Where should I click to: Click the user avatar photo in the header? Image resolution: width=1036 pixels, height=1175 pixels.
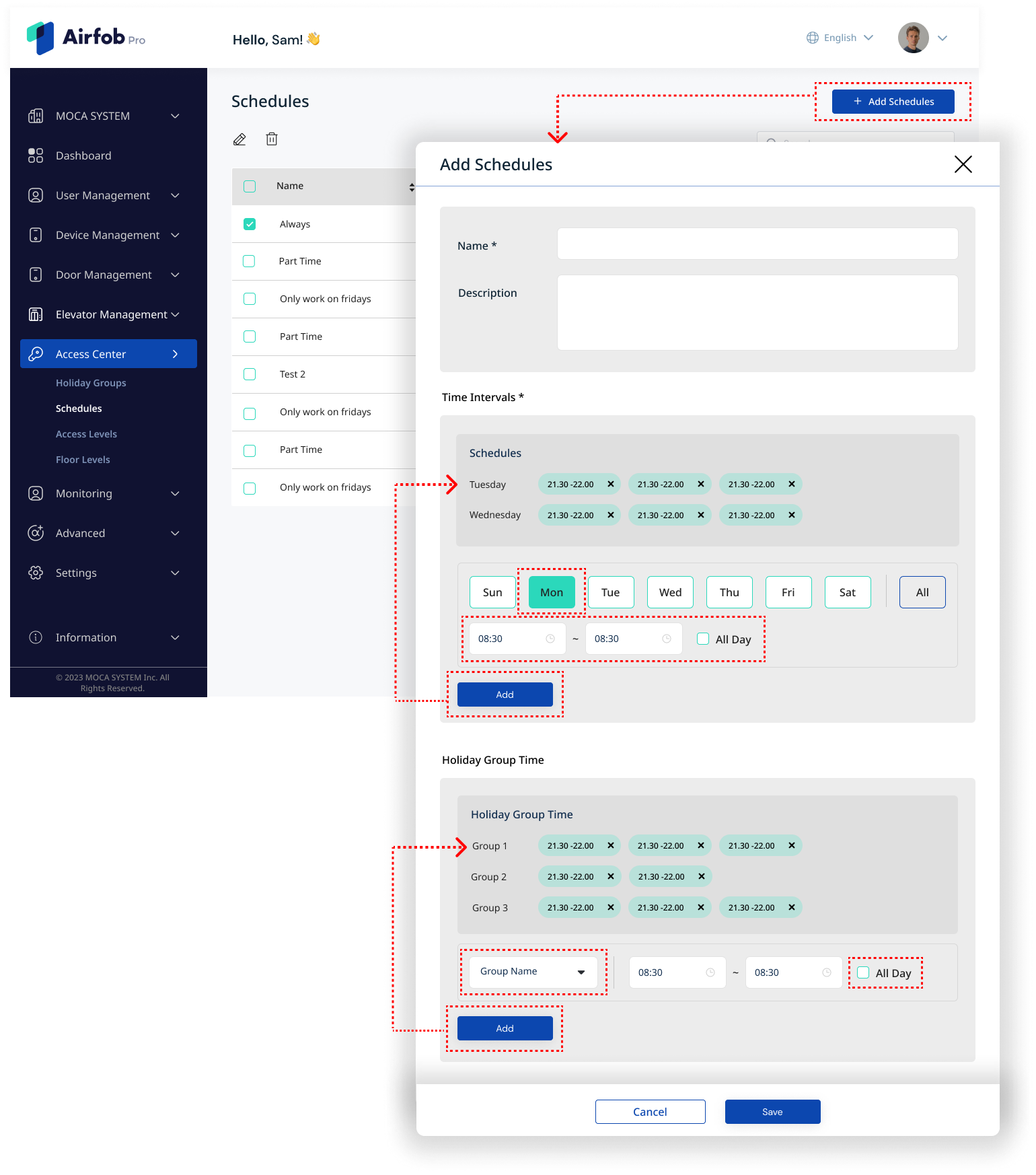pos(914,38)
